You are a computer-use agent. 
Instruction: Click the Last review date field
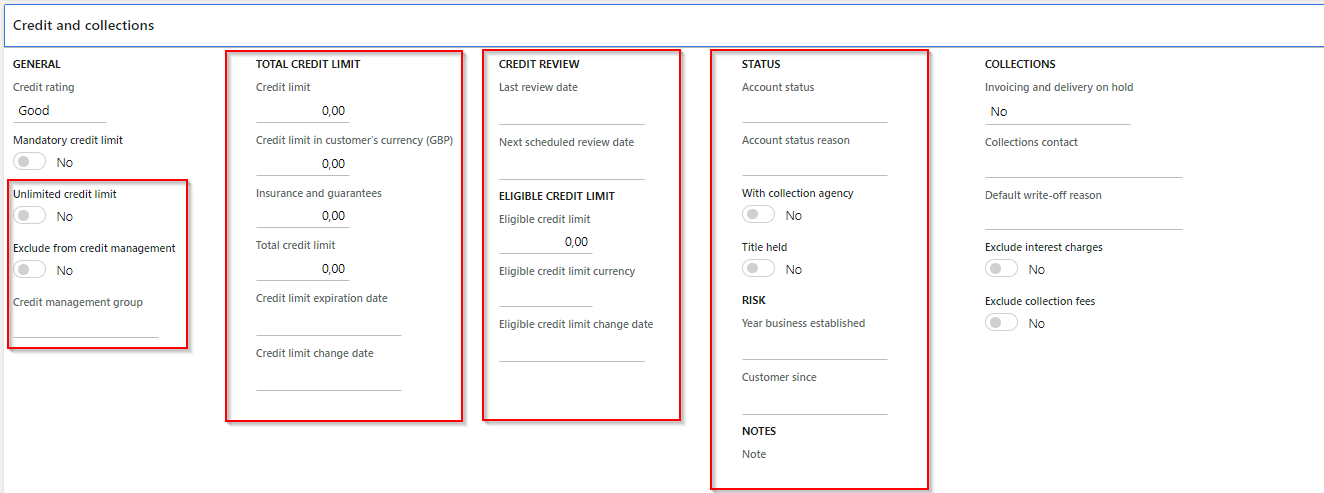pos(571,113)
